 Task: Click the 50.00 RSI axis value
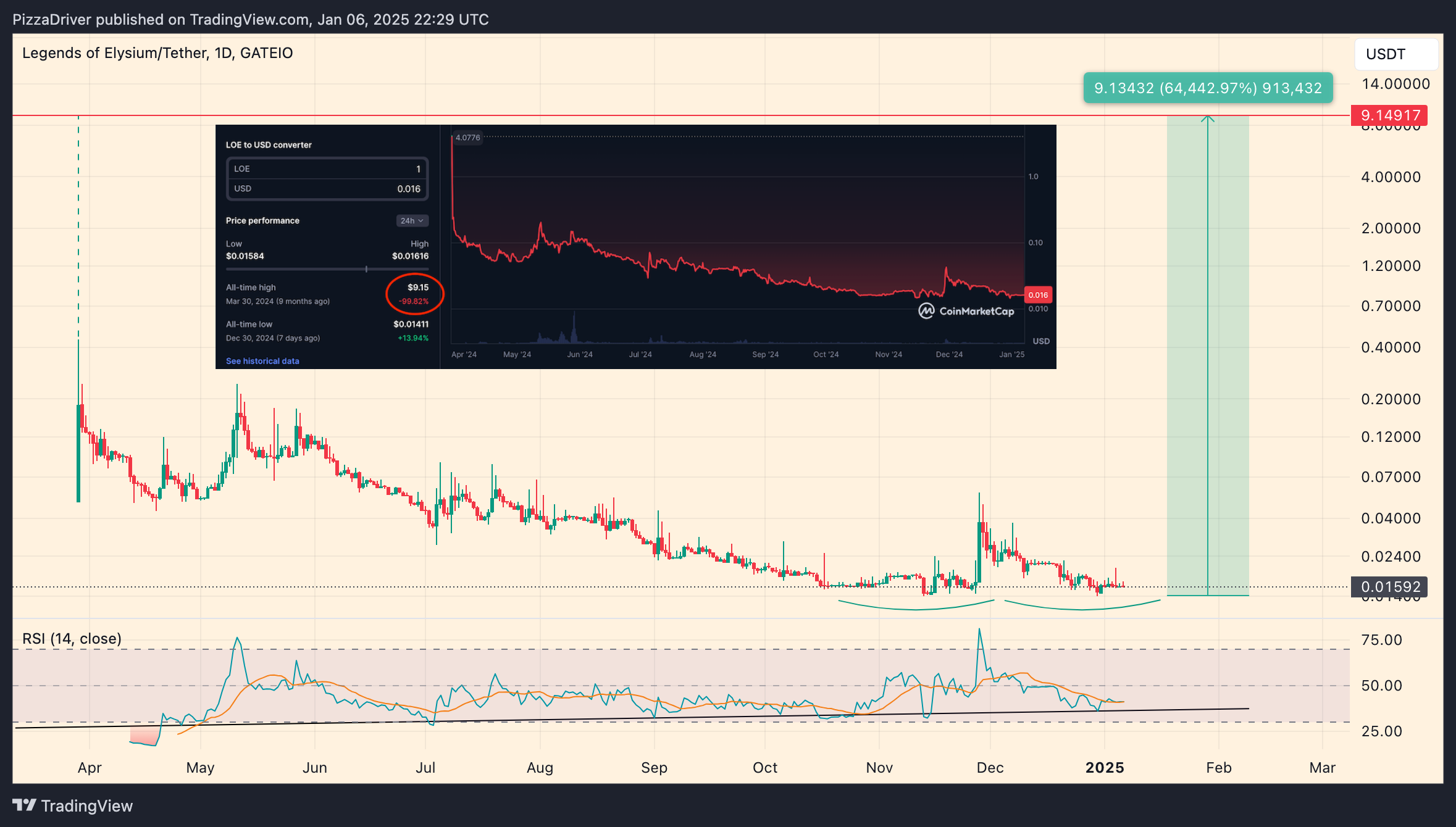click(1382, 686)
